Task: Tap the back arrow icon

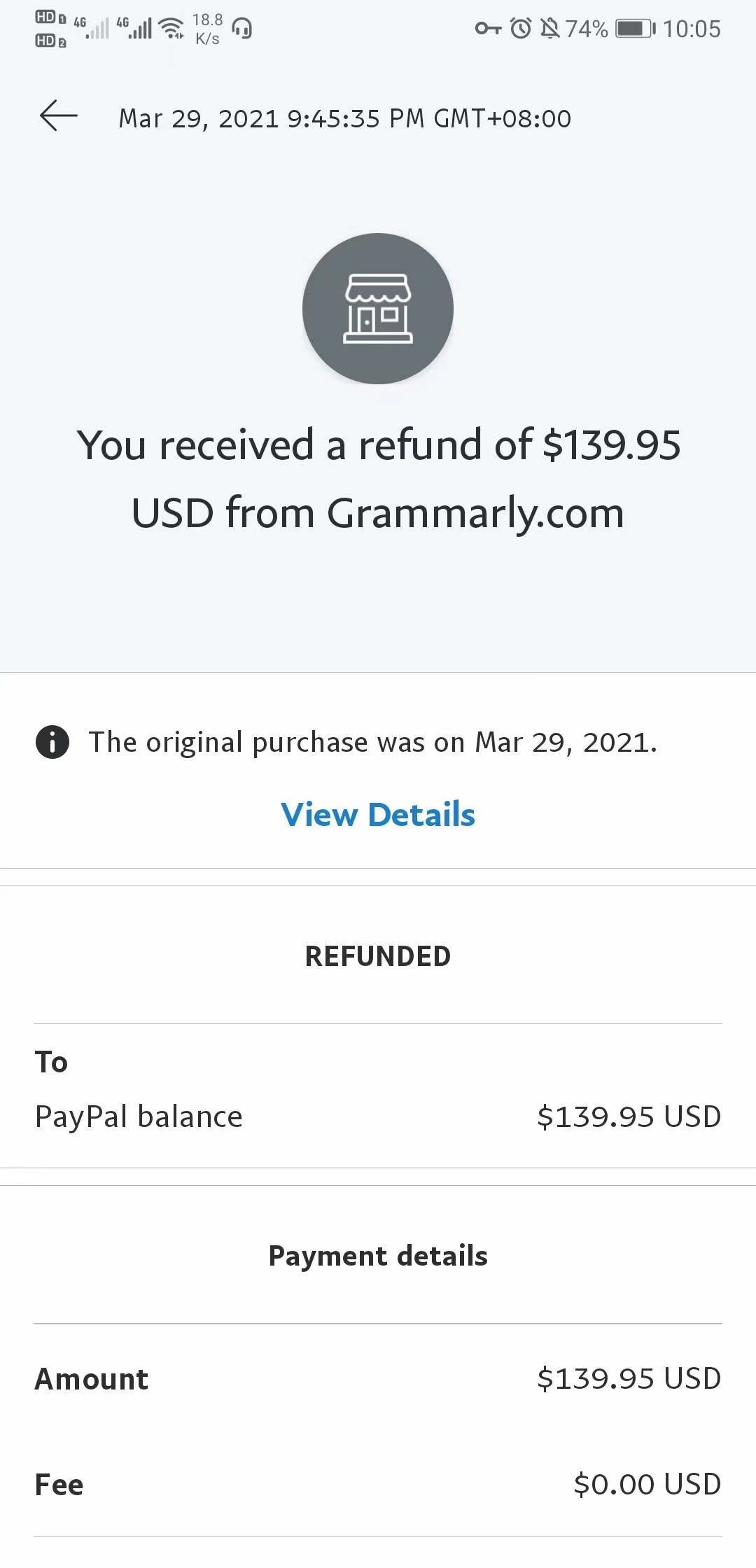Action: pyautogui.click(x=58, y=116)
